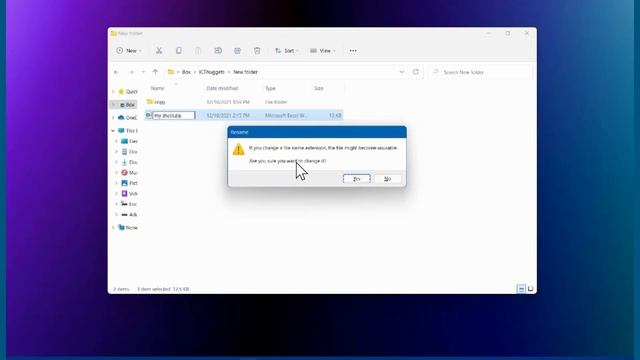
Task: Click the Share icon in toolbar
Action: coord(238,51)
